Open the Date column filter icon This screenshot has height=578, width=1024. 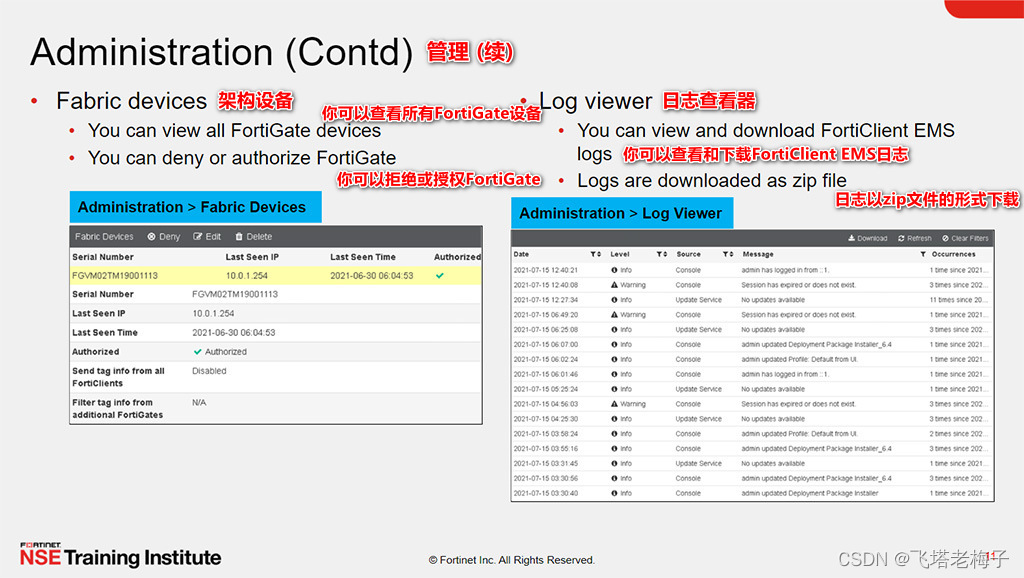tap(593, 254)
